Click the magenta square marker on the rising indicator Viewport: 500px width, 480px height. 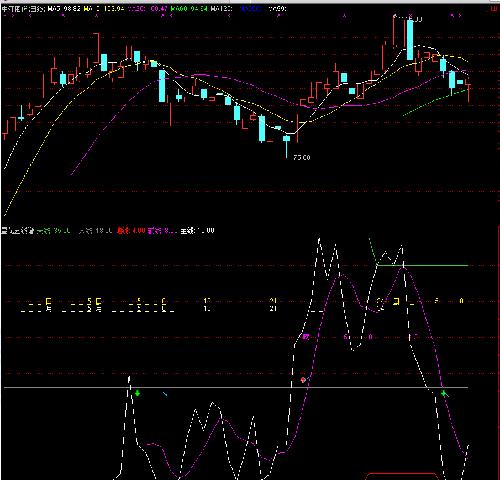(x=306, y=337)
